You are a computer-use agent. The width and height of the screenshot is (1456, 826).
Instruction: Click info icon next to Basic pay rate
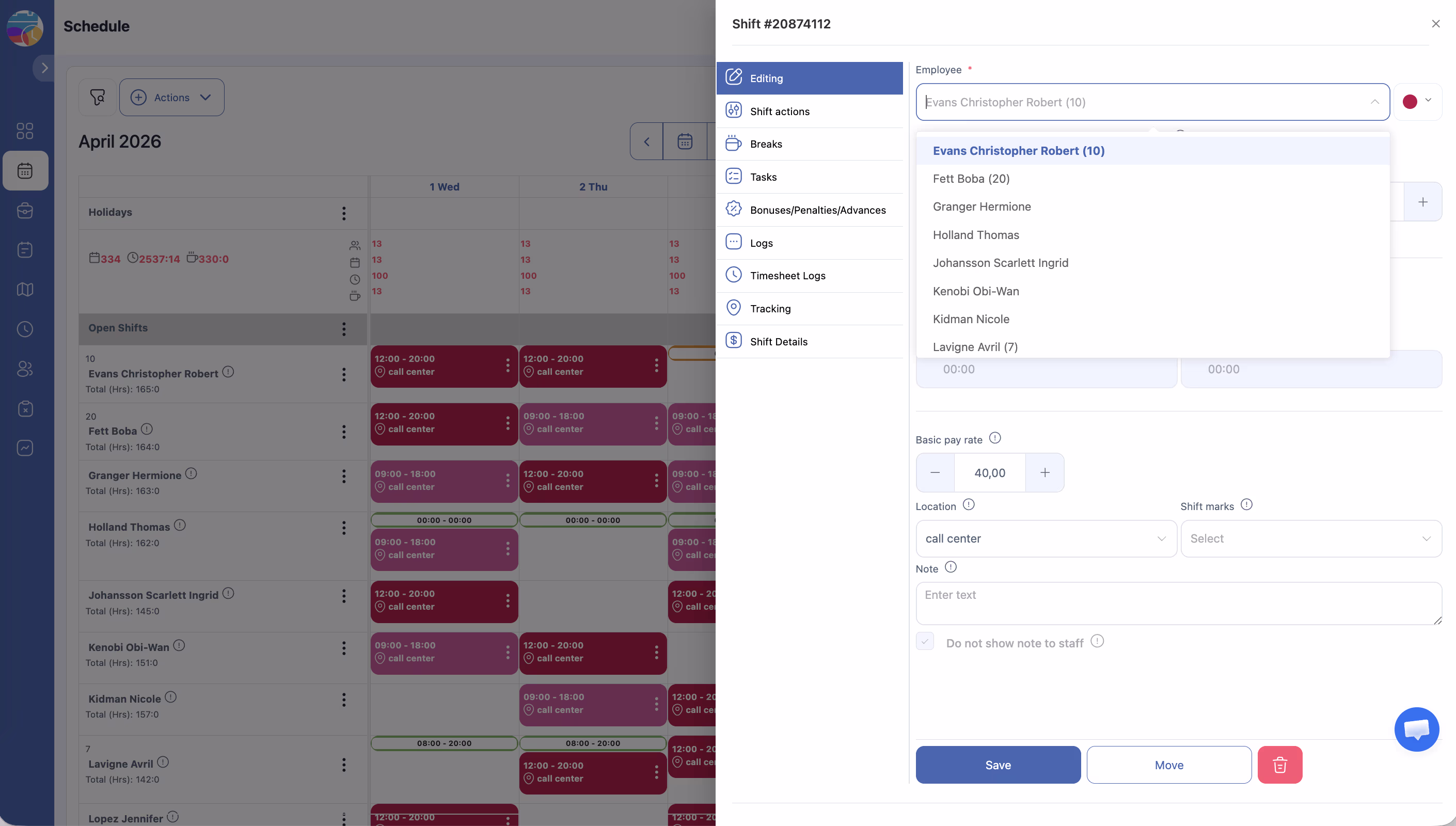pos(995,438)
